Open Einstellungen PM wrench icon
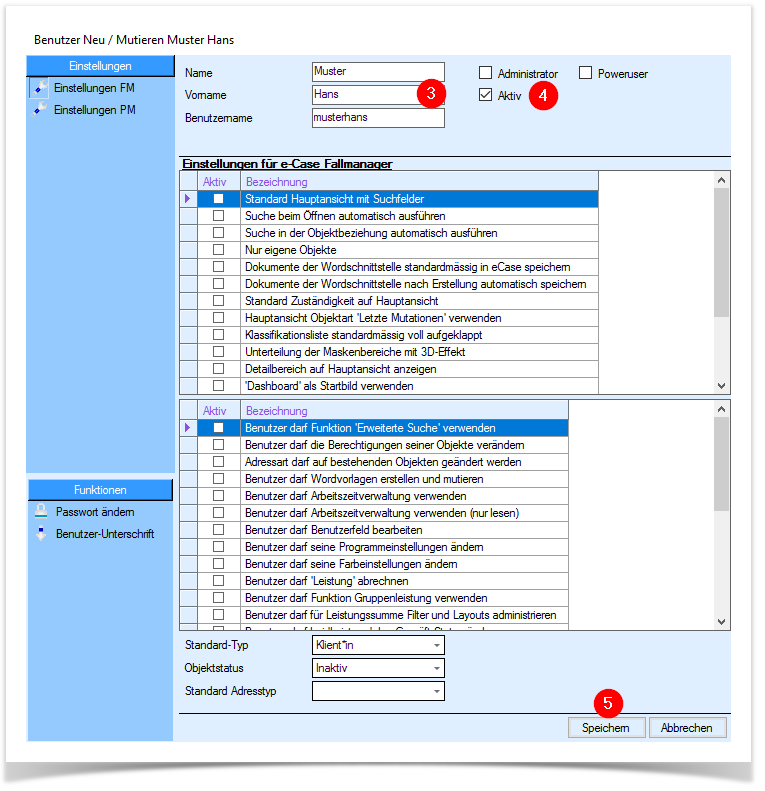The height and width of the screenshot is (791, 765). [x=39, y=109]
